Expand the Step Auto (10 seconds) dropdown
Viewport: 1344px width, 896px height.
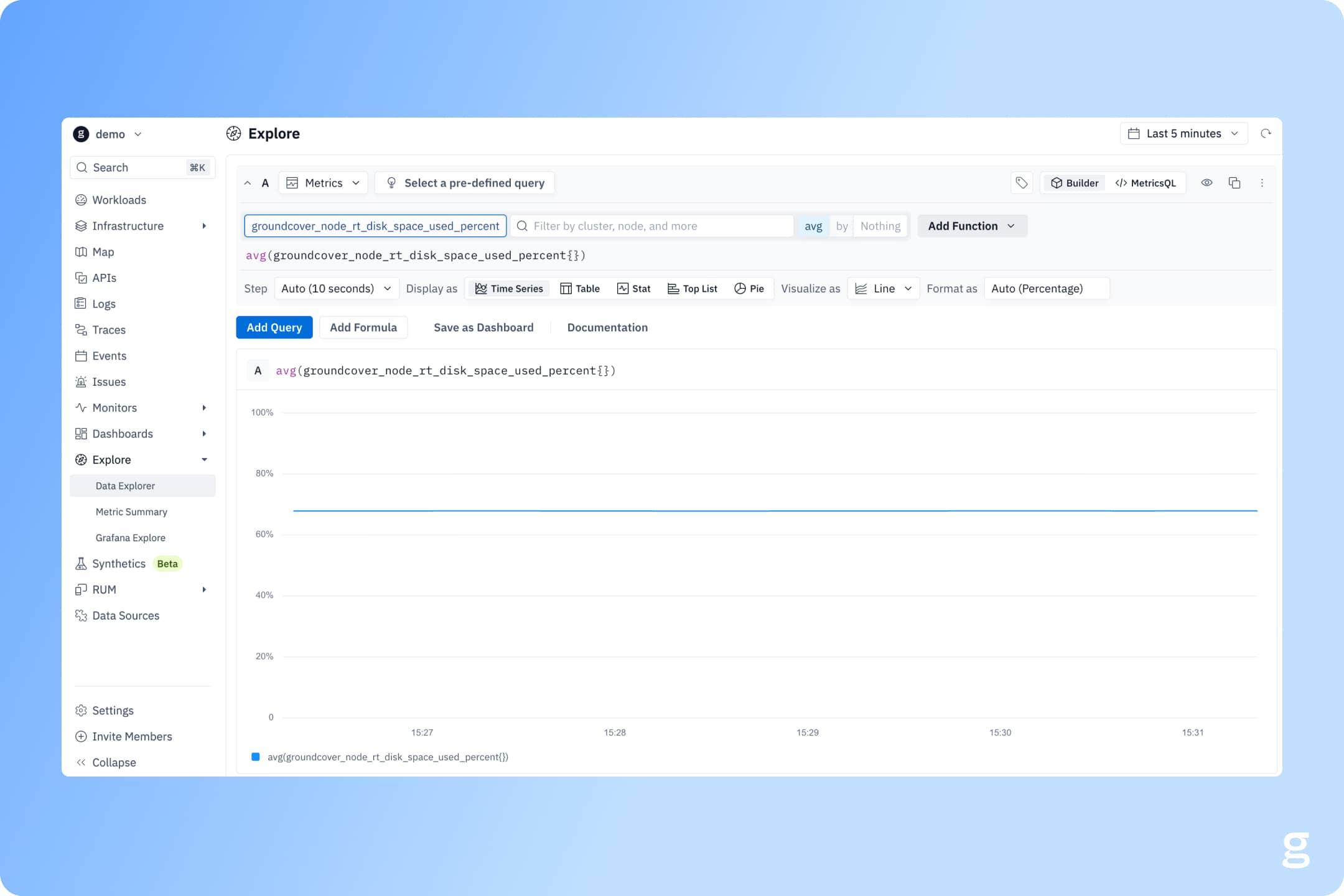pyautogui.click(x=336, y=289)
